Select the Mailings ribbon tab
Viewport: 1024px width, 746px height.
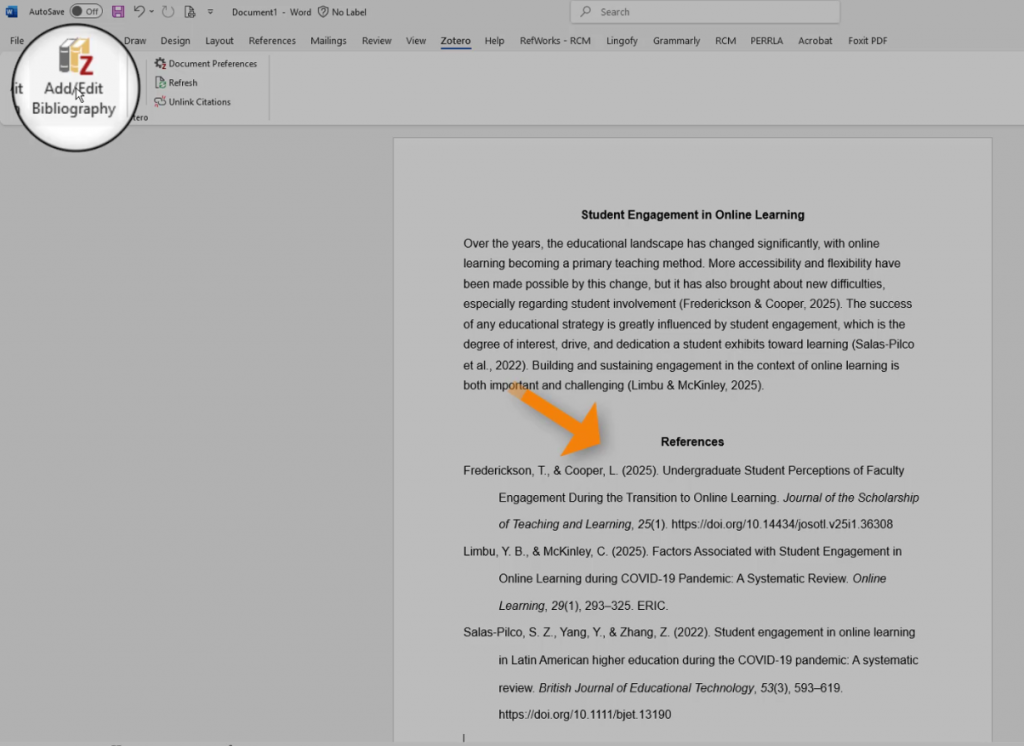click(328, 41)
